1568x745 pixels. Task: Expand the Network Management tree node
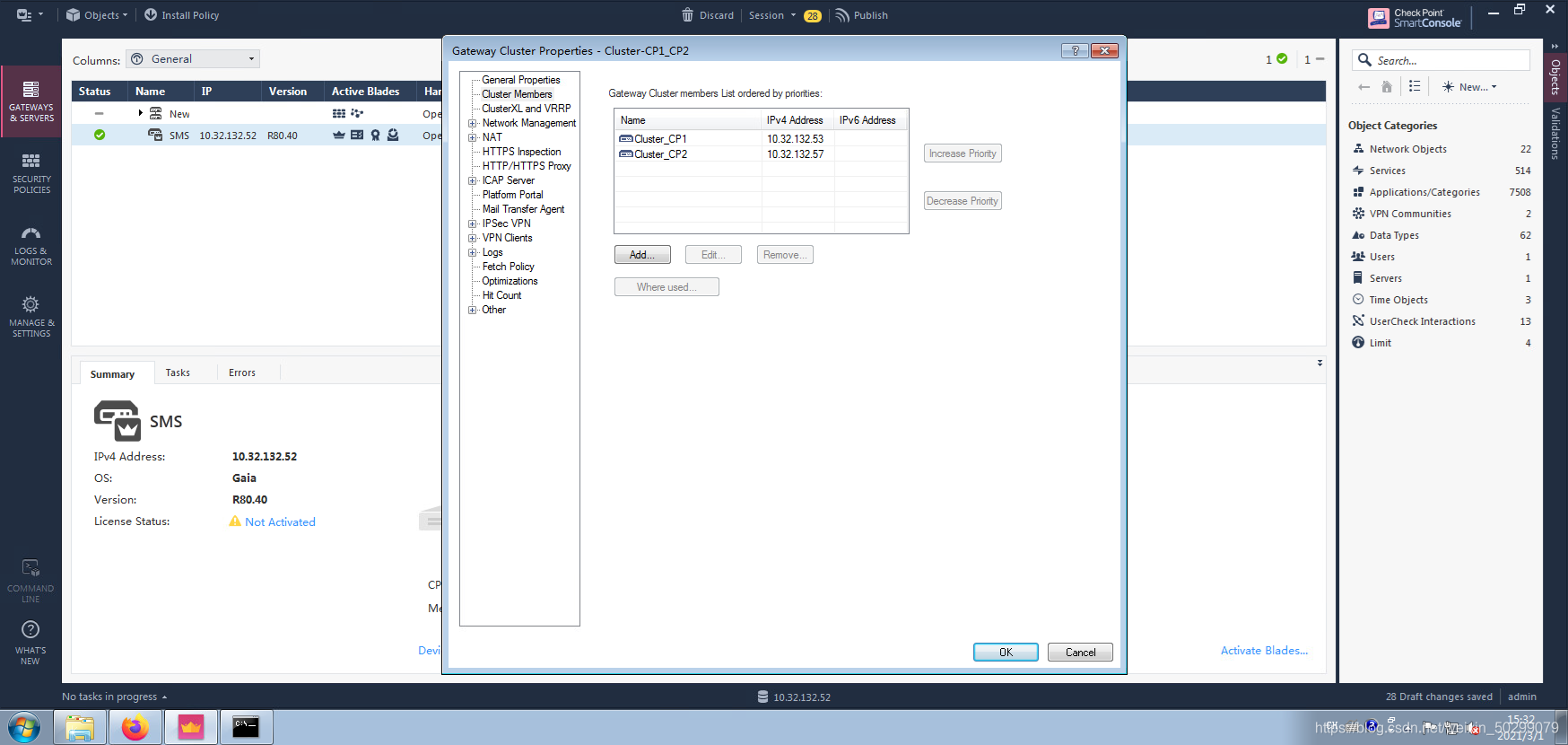coord(472,123)
